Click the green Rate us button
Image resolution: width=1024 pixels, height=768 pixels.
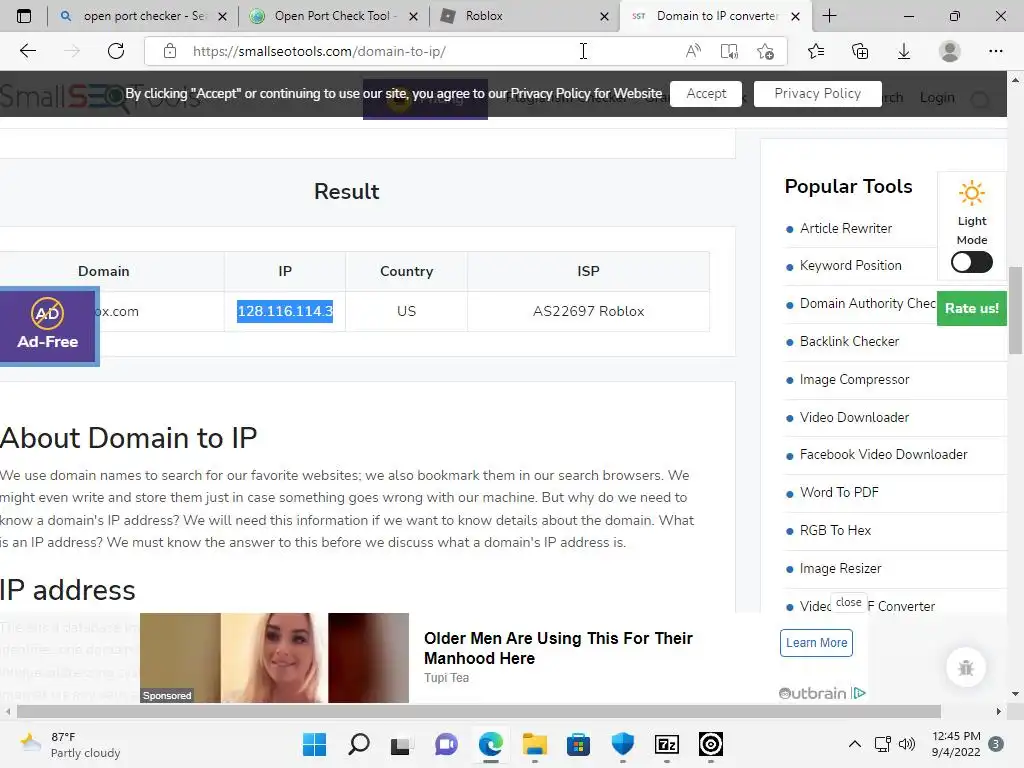point(972,308)
